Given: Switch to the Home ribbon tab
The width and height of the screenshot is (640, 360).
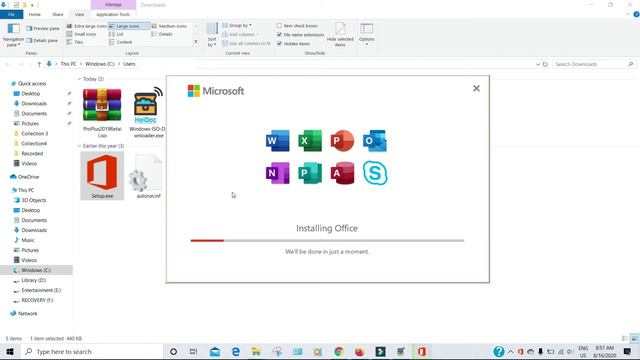Looking at the screenshot, I should pos(35,14).
